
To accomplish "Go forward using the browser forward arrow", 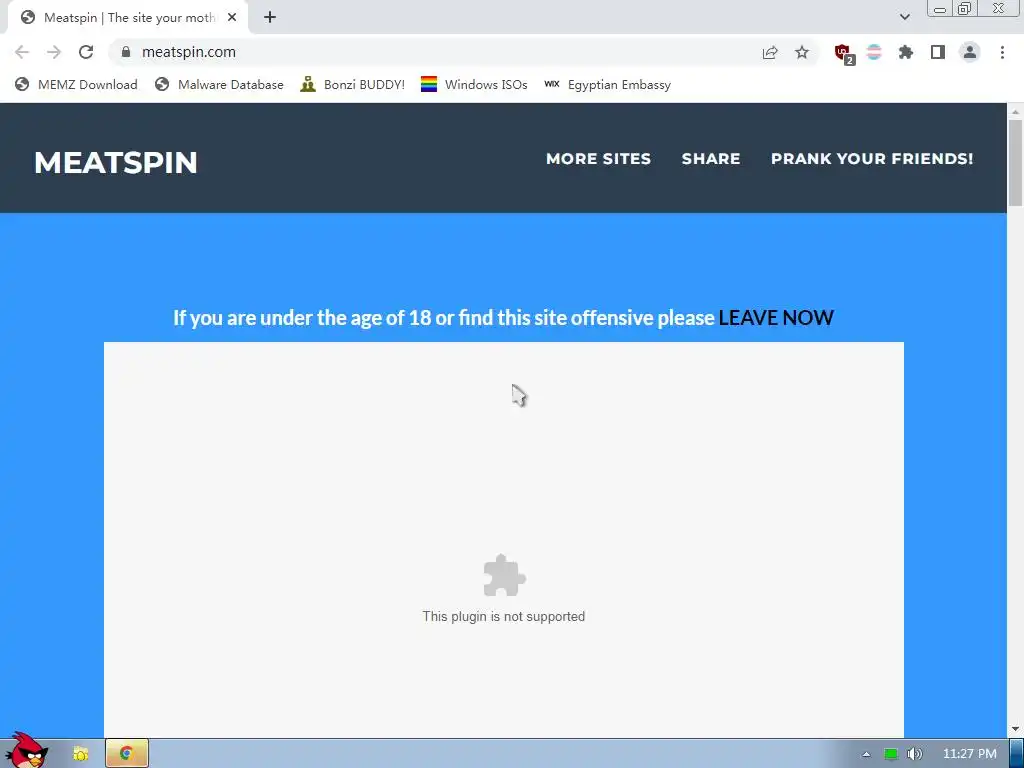I will pyautogui.click(x=54, y=52).
